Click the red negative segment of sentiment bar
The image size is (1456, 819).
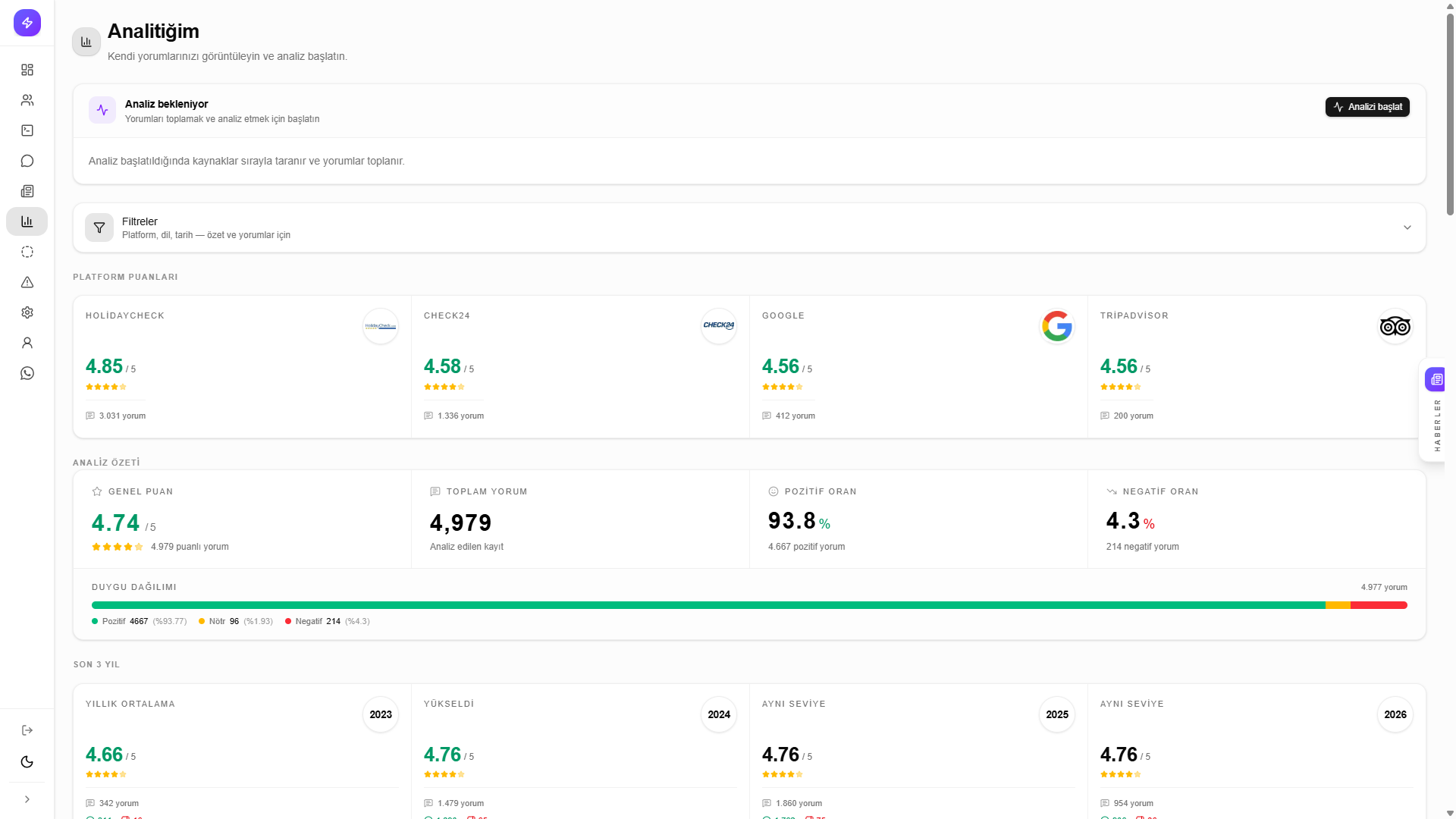[1379, 605]
